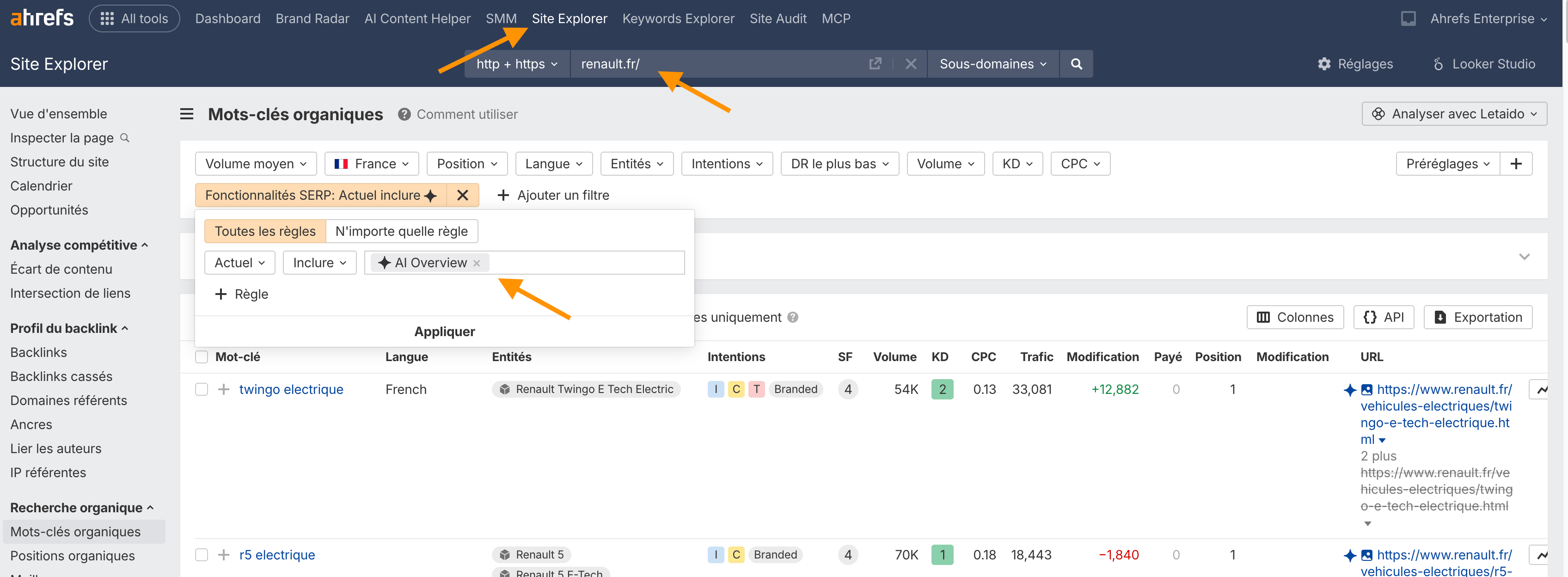Open the Sous-domaines mode dropdown
Viewport: 1568px width, 577px height.
(x=993, y=64)
